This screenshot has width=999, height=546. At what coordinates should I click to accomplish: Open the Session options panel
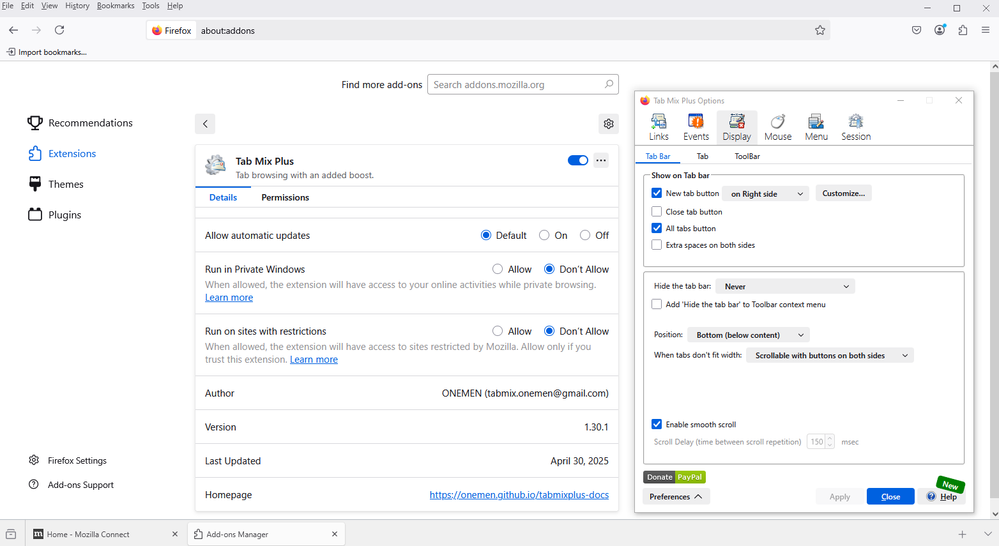tap(856, 127)
